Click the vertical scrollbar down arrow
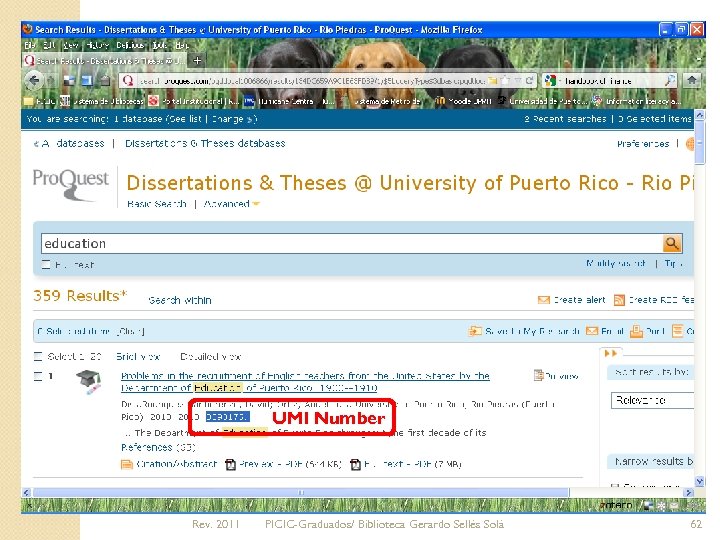 699,481
